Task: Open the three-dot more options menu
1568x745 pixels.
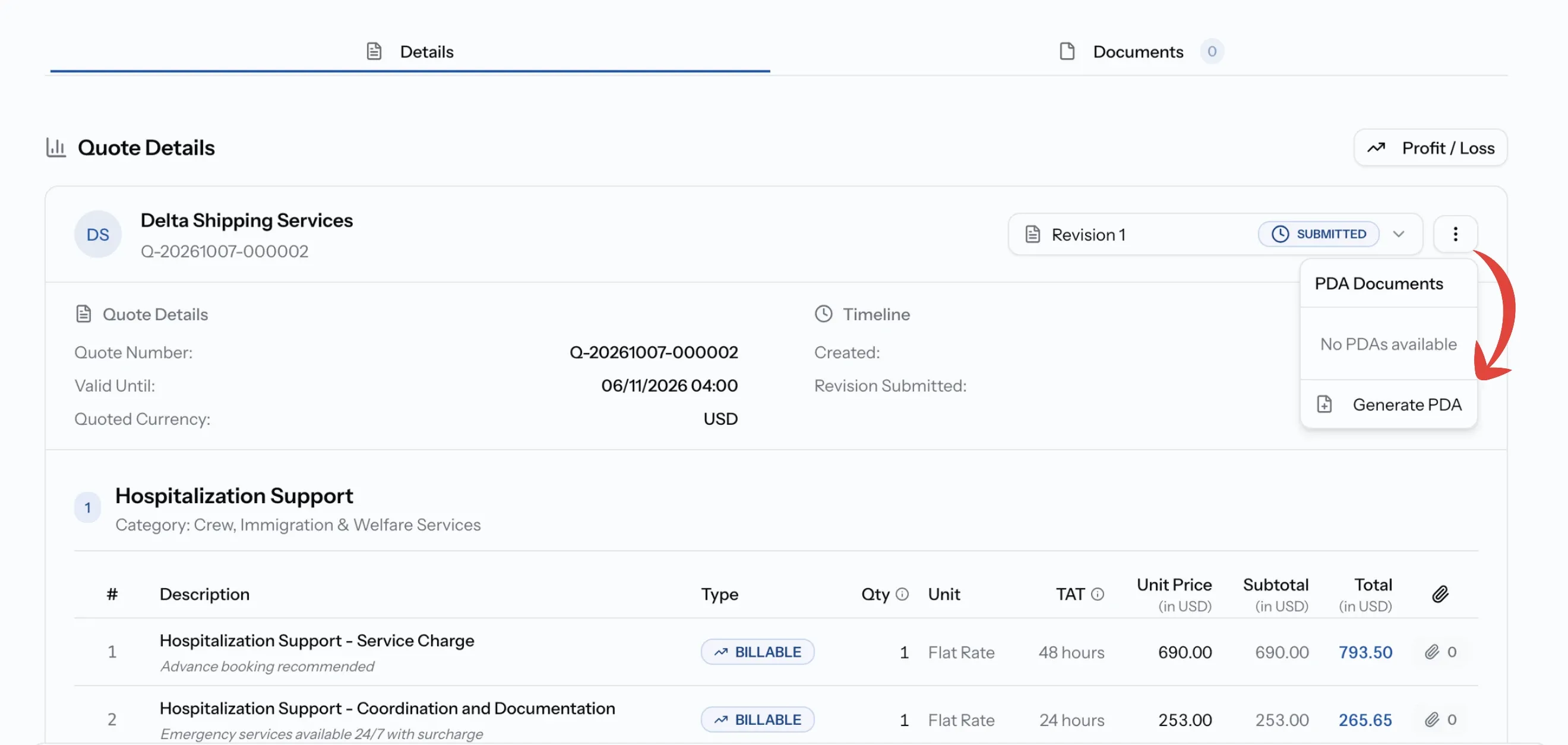Action: point(1455,234)
